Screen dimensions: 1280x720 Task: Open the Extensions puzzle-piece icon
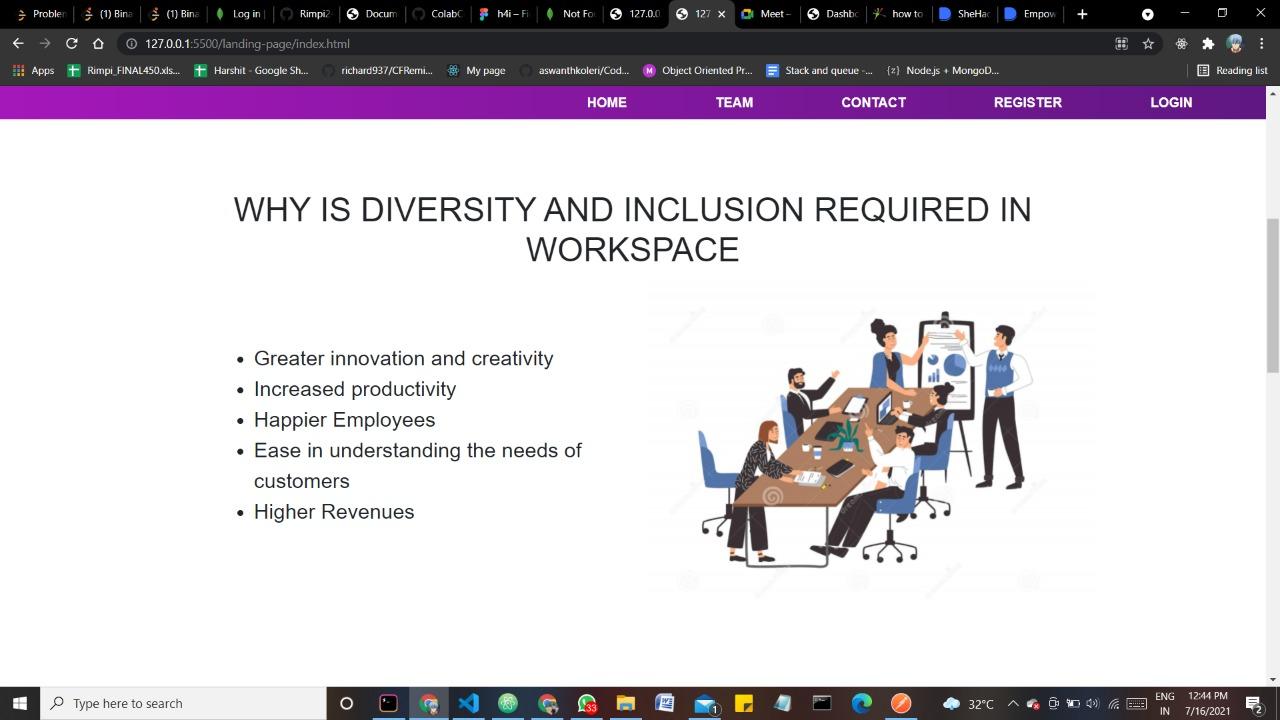click(x=1208, y=43)
